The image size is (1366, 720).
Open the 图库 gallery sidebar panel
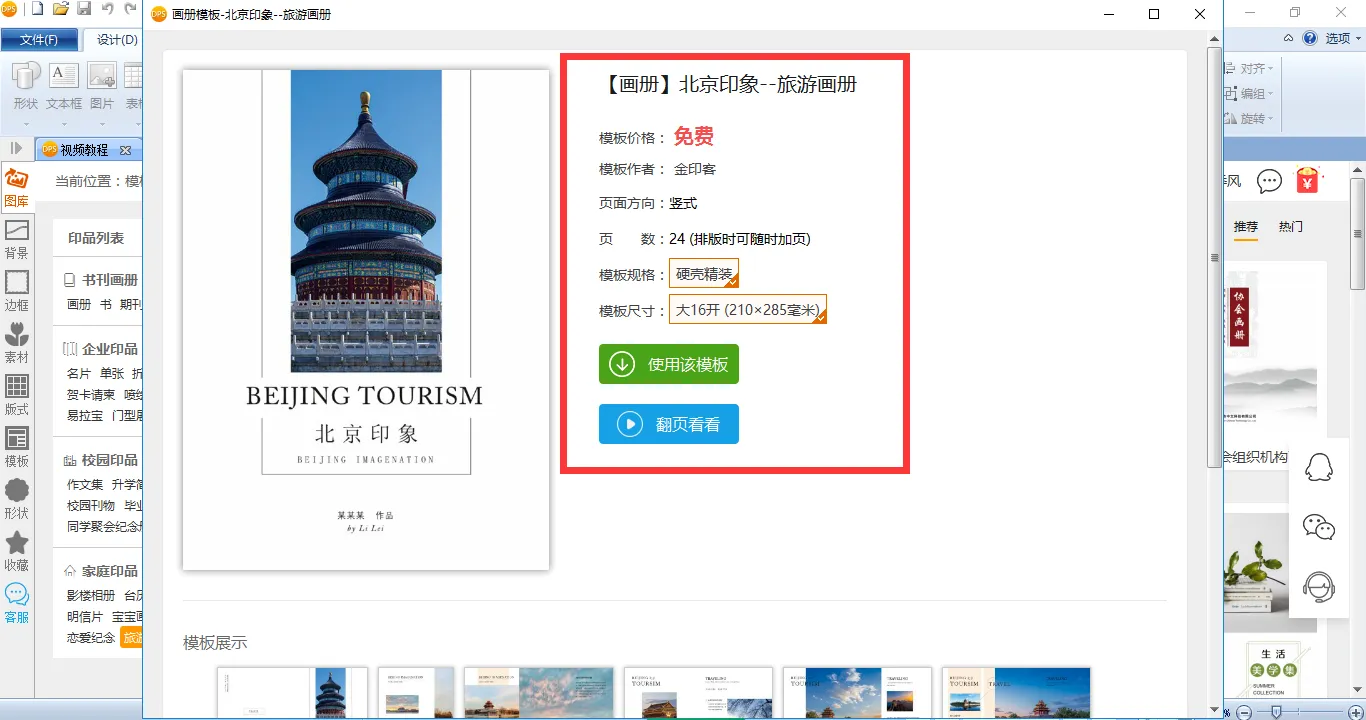17,189
